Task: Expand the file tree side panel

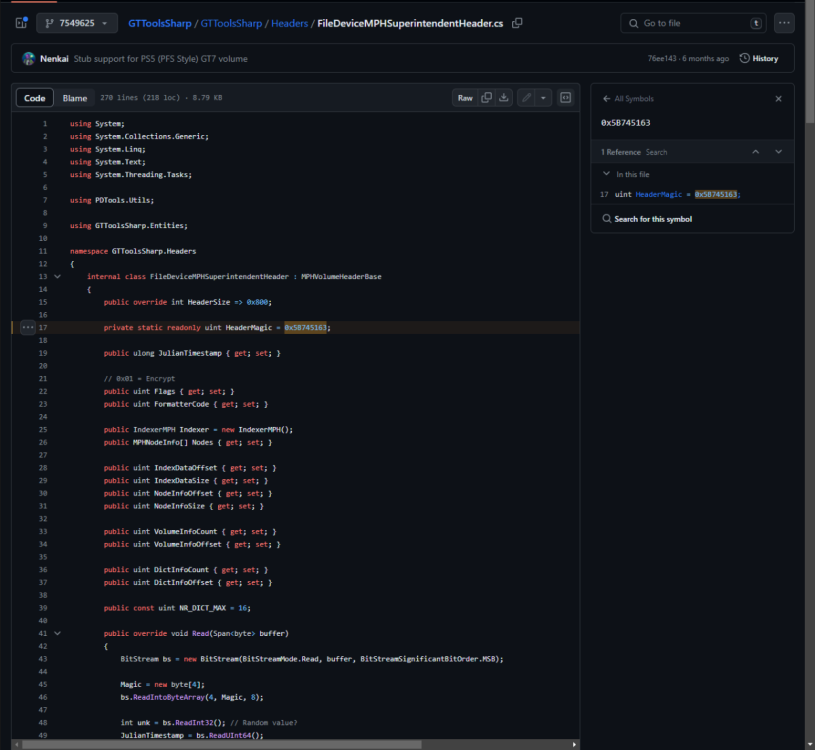Action: (21, 23)
